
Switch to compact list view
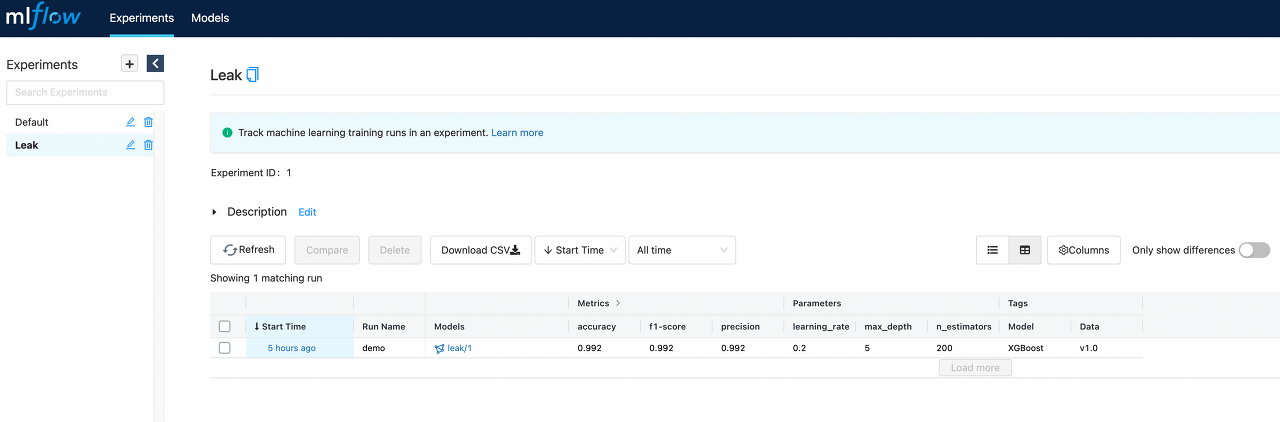993,250
